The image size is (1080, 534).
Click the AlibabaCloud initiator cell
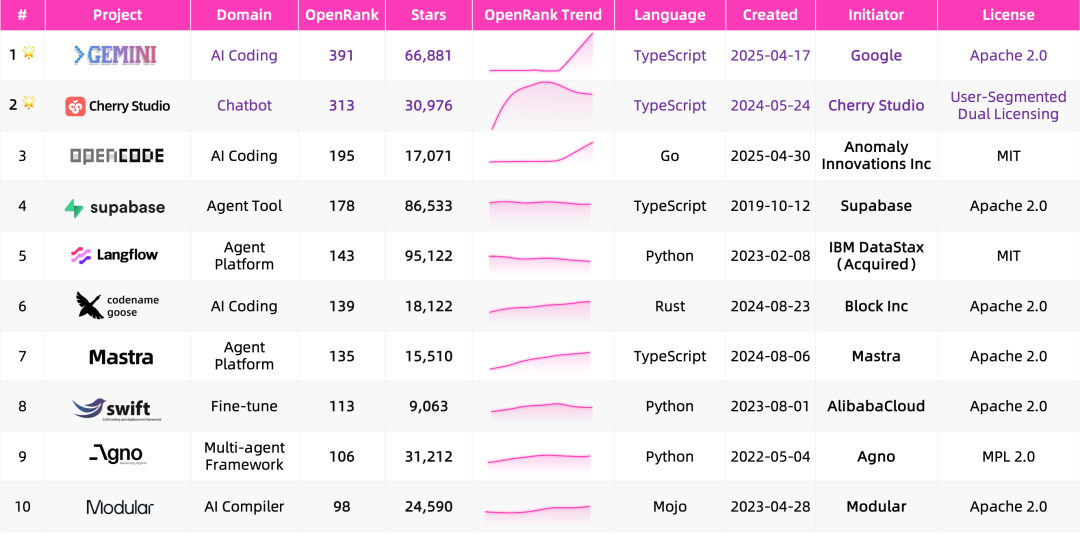click(876, 406)
